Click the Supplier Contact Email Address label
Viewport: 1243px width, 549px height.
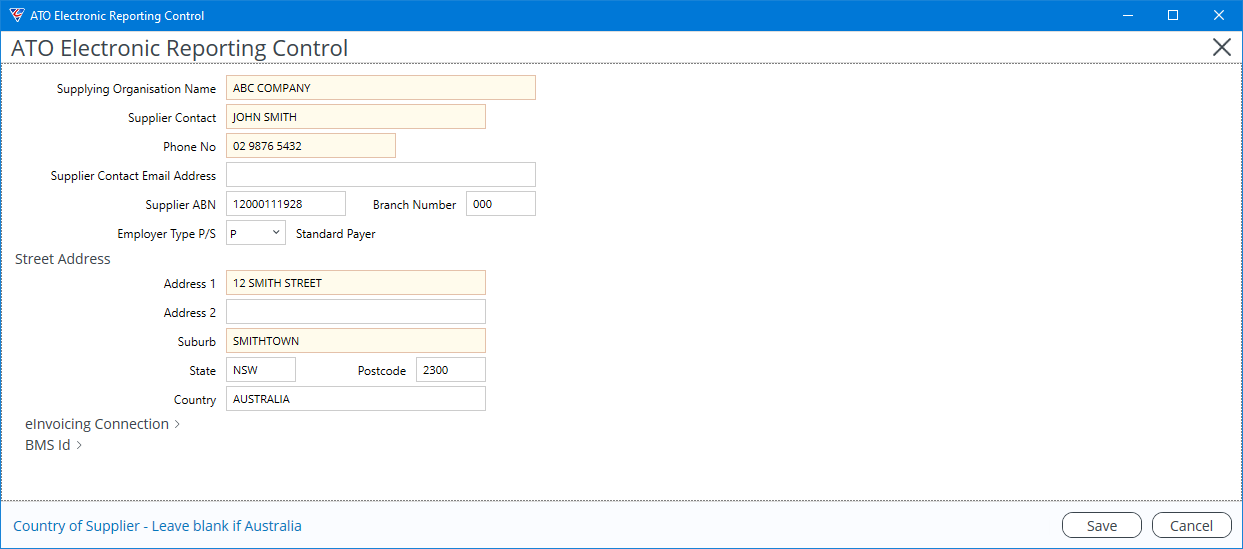(133, 176)
